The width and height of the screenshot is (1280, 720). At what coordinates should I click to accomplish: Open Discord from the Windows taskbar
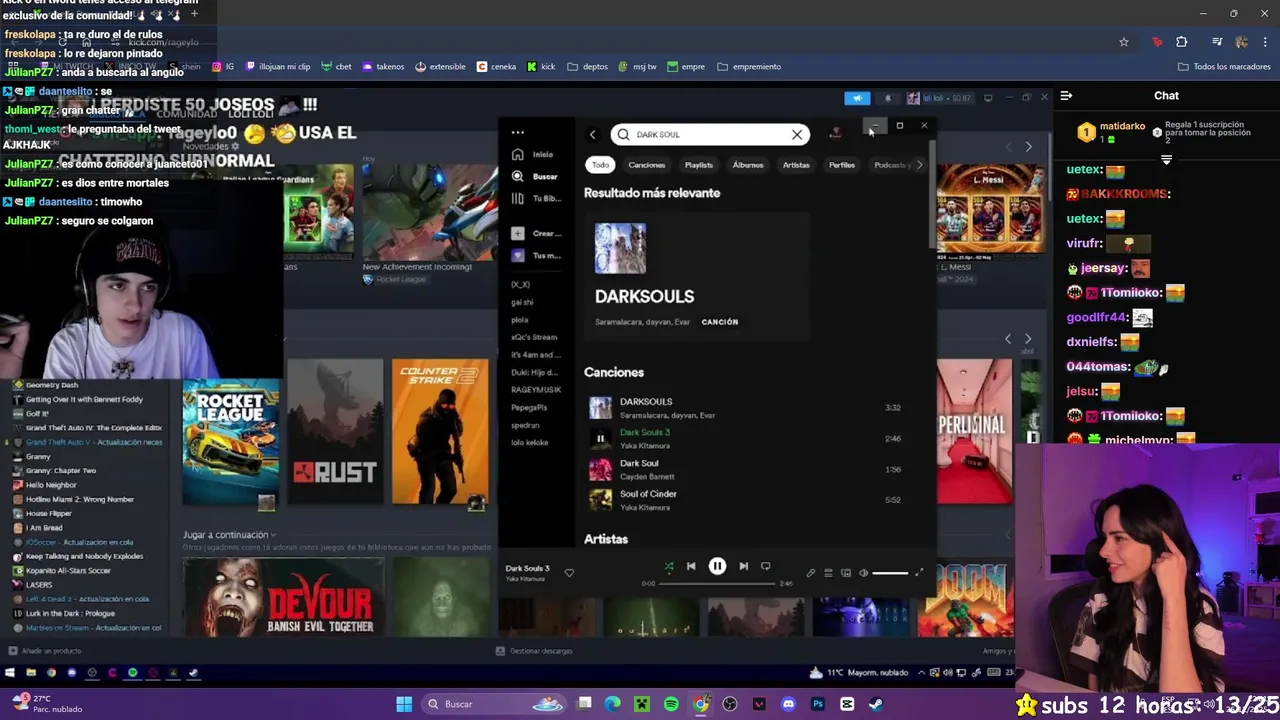788,704
